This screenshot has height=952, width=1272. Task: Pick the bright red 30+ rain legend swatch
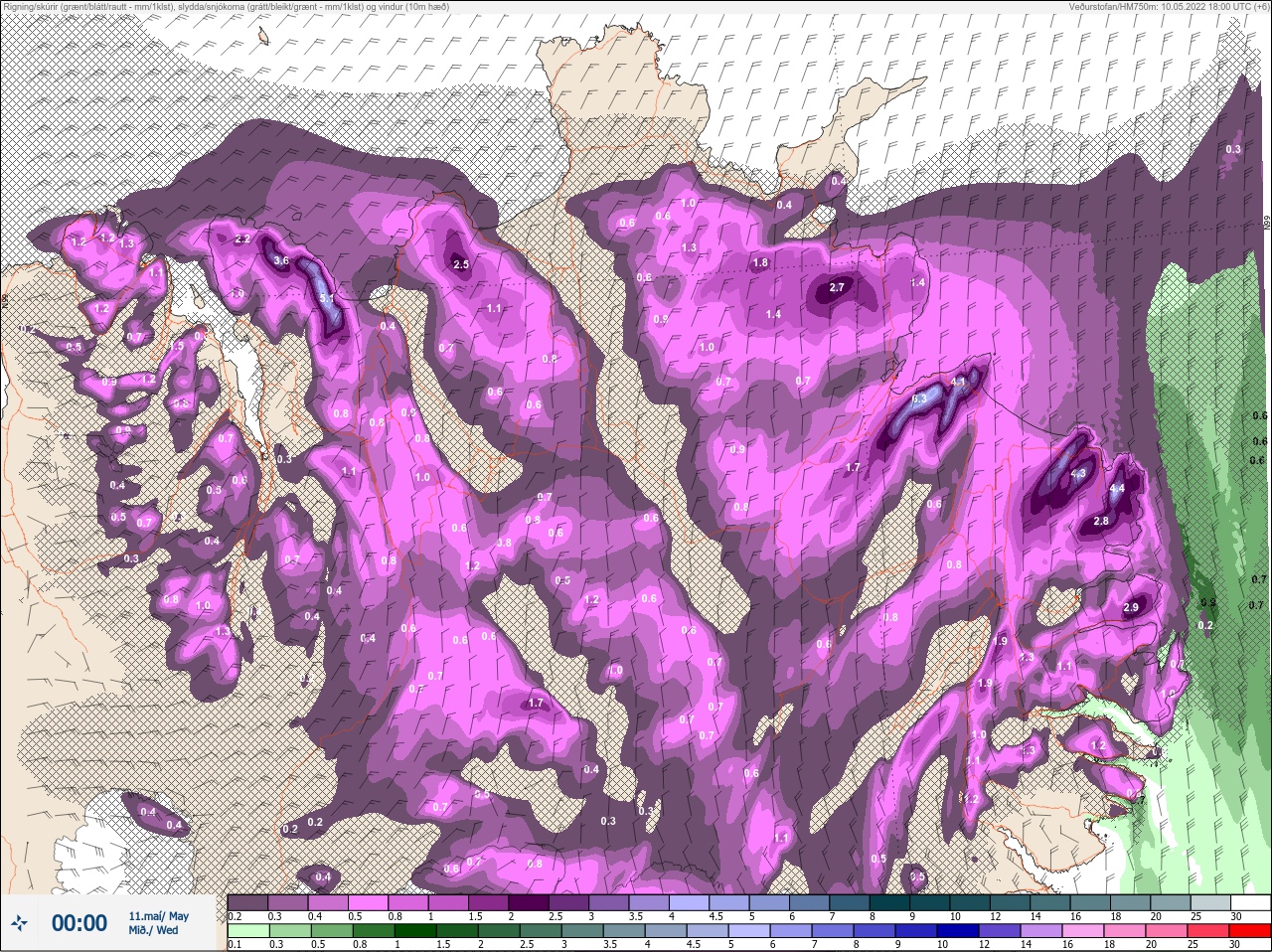pyautogui.click(x=1251, y=930)
